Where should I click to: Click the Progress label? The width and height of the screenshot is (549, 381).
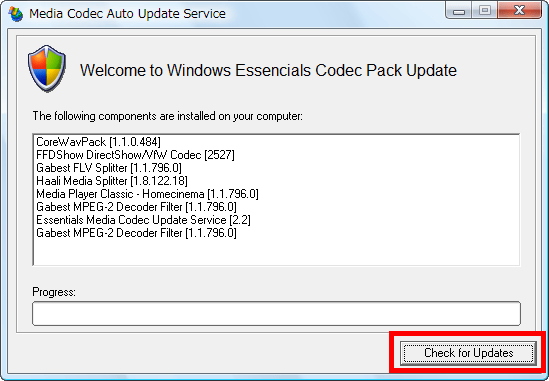[54, 292]
